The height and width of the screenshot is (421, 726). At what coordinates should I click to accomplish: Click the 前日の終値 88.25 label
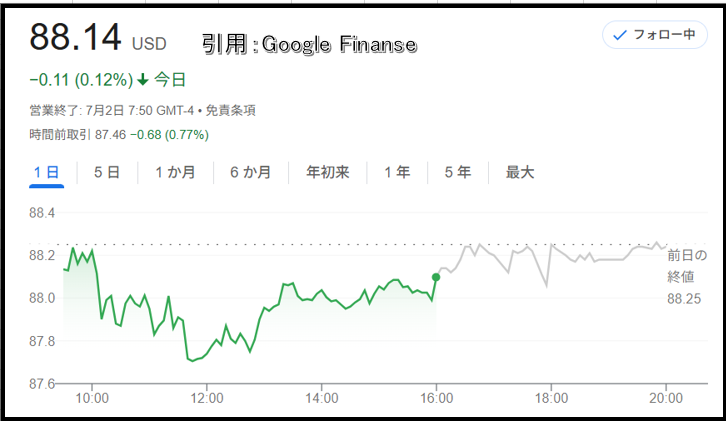687,276
